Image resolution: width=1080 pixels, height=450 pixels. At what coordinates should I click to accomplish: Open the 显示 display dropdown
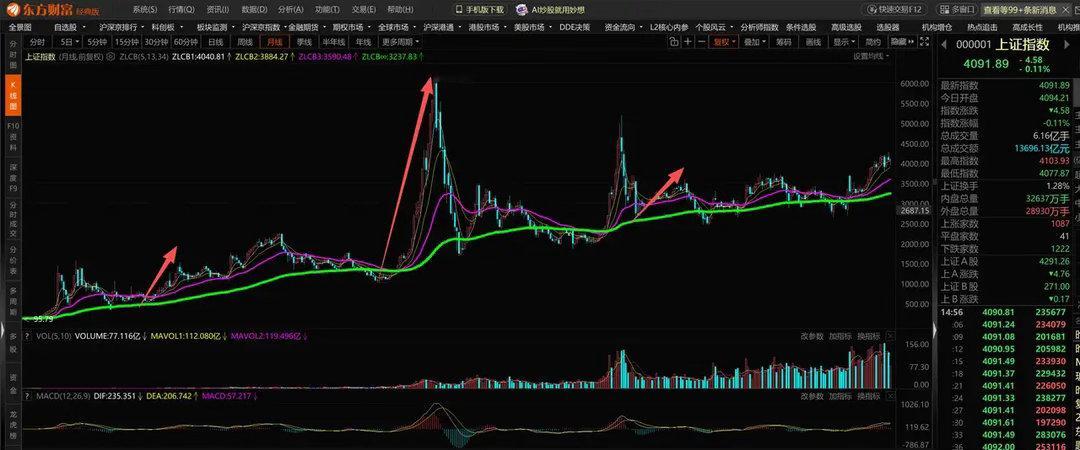click(844, 42)
